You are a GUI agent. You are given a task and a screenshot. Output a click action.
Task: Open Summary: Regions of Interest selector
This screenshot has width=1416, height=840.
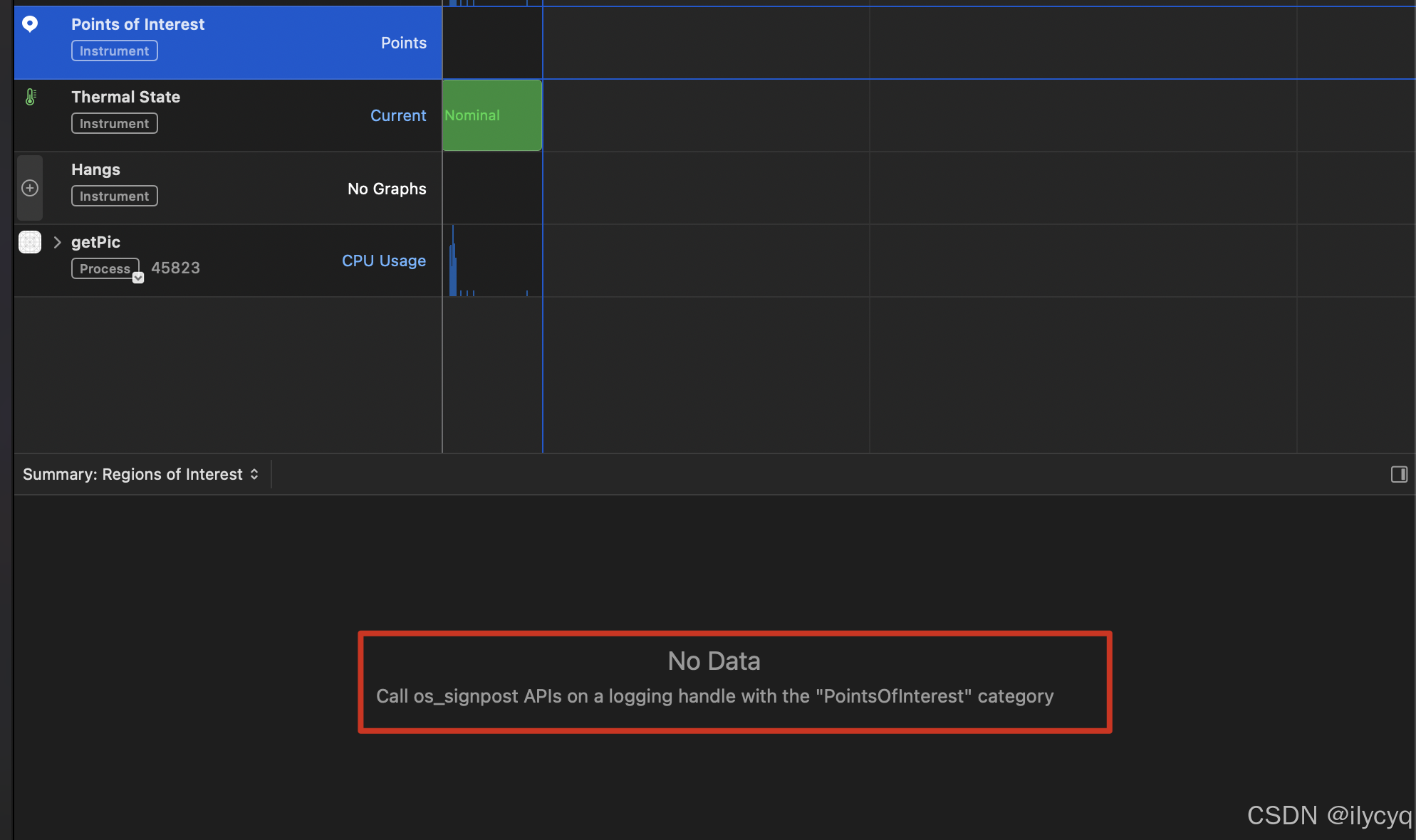point(140,474)
